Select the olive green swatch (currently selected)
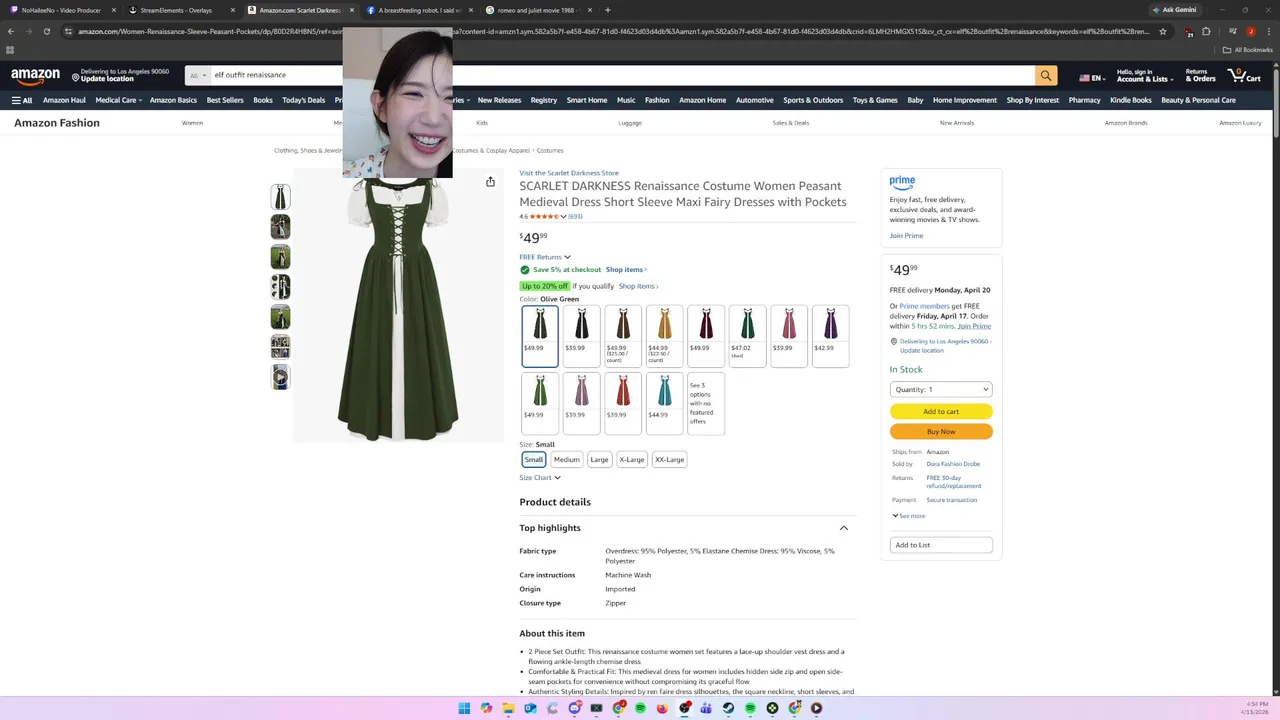Image resolution: width=1280 pixels, height=720 pixels. (540, 336)
